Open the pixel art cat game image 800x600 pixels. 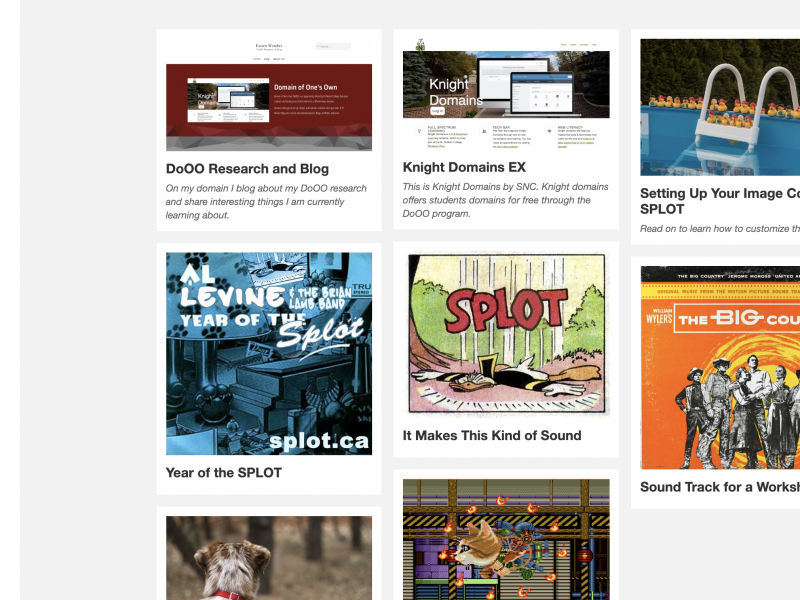[506, 539]
